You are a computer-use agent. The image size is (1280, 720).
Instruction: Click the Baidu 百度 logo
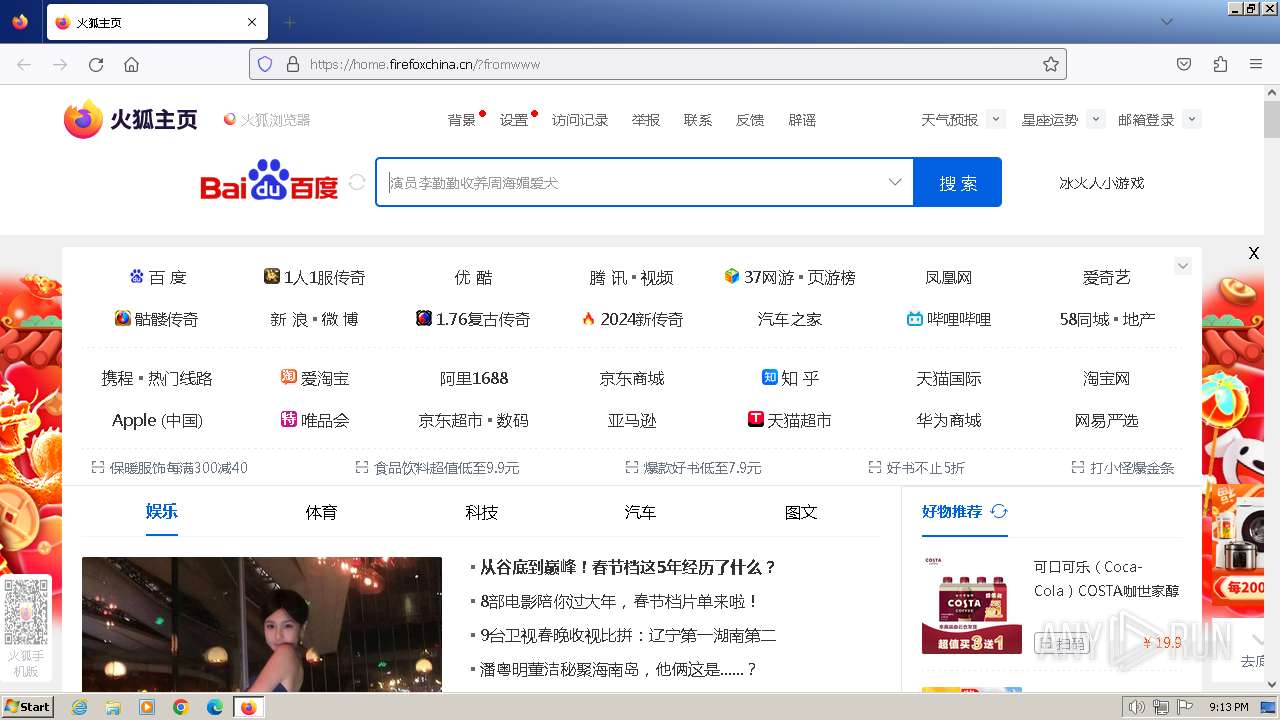(270, 180)
